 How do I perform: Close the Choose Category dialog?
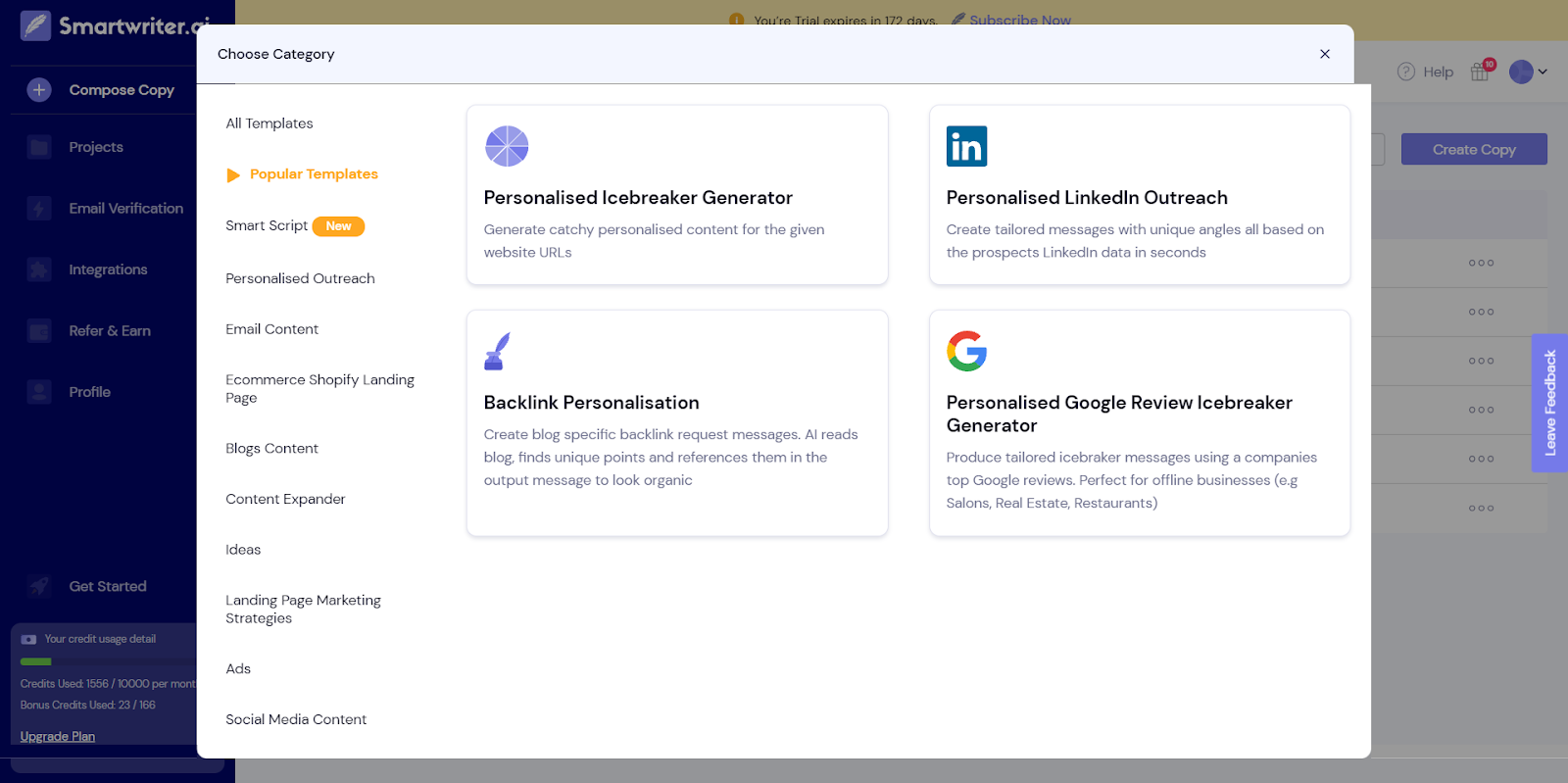click(x=1325, y=54)
